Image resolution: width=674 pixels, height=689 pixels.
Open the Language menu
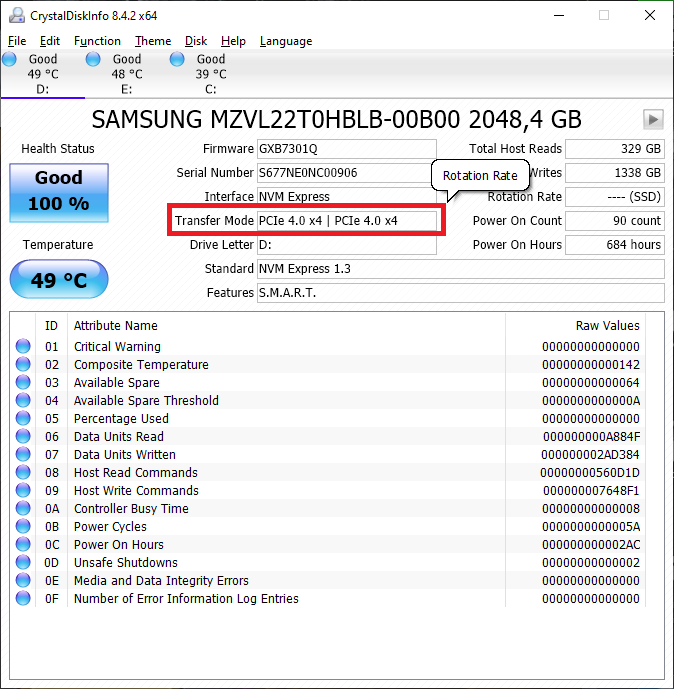tap(286, 41)
